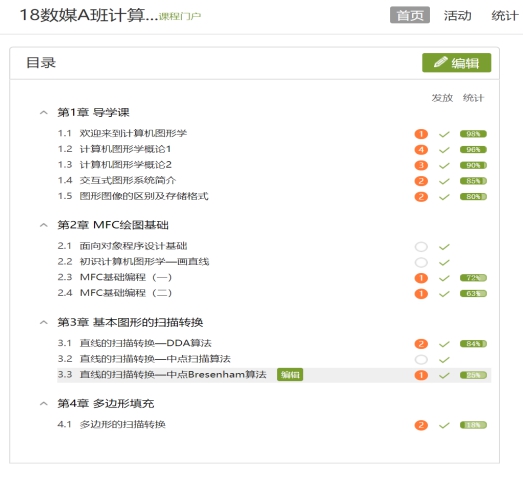Click the green checkmark on section 3.2

click(444, 360)
